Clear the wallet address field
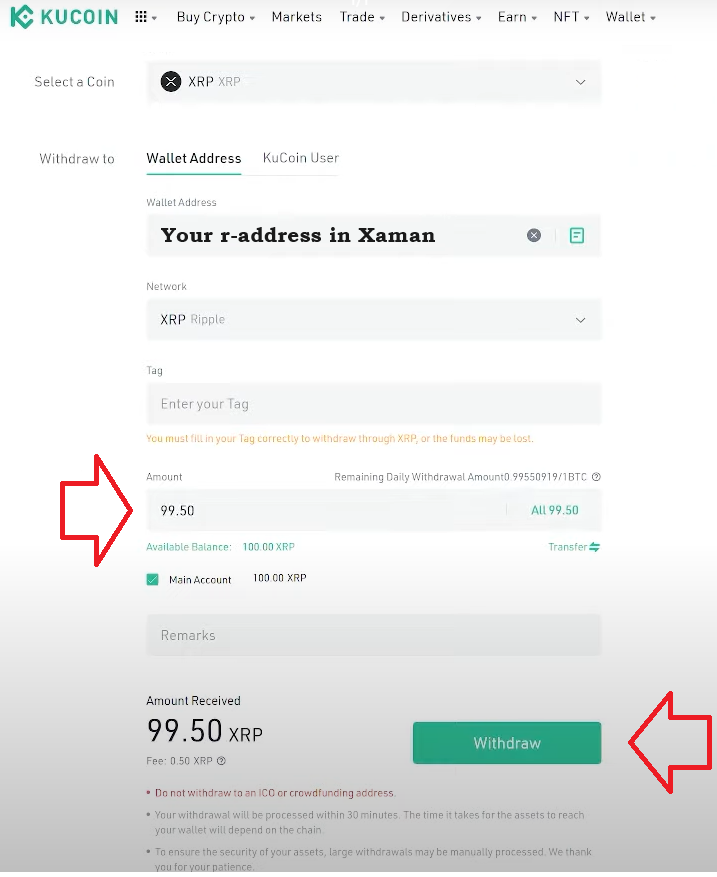Viewport: 717px width, 877px height. click(534, 235)
